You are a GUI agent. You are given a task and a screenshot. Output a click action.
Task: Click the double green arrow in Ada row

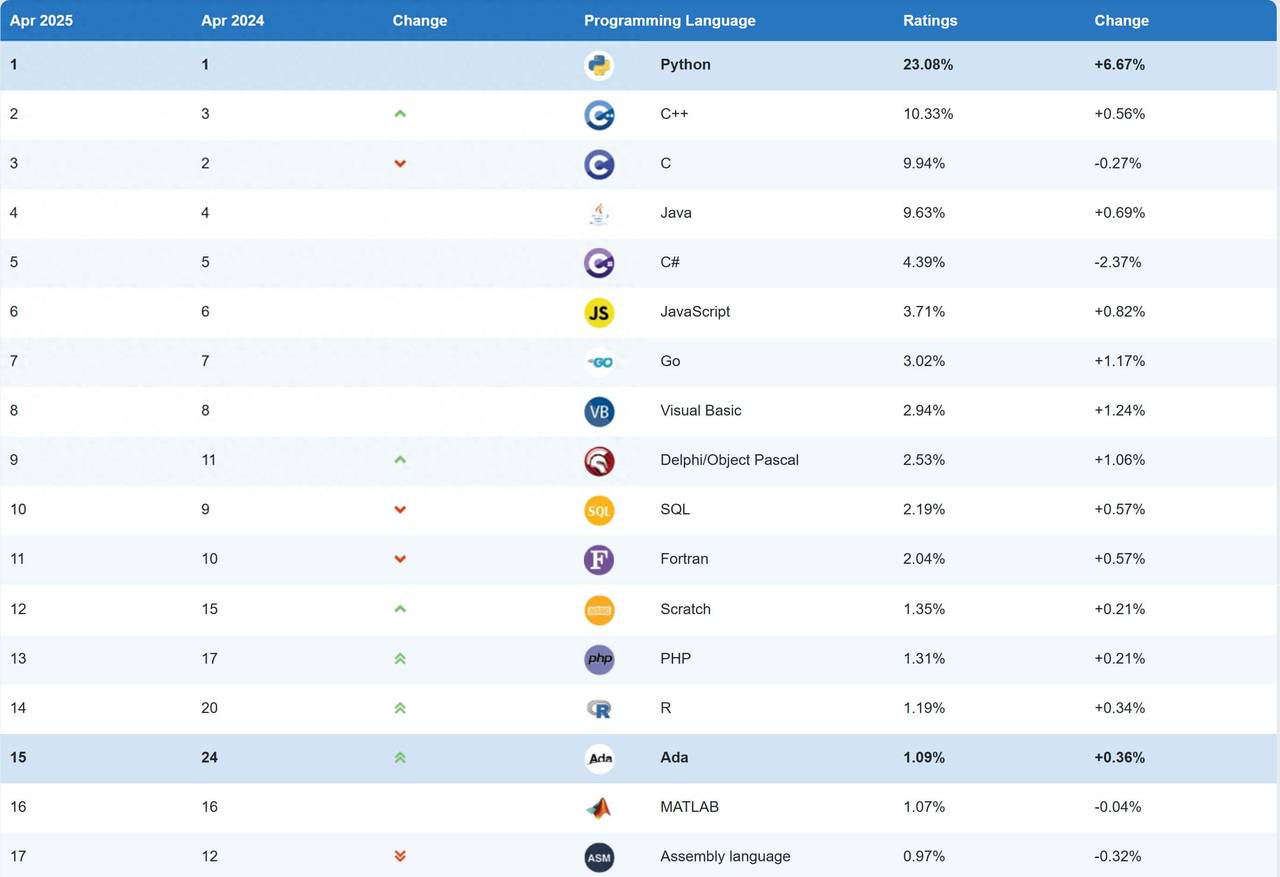[400, 758]
